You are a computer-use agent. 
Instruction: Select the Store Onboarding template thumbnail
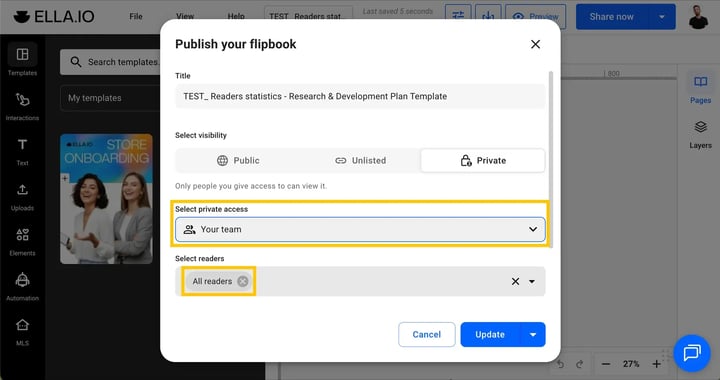tap(107, 199)
